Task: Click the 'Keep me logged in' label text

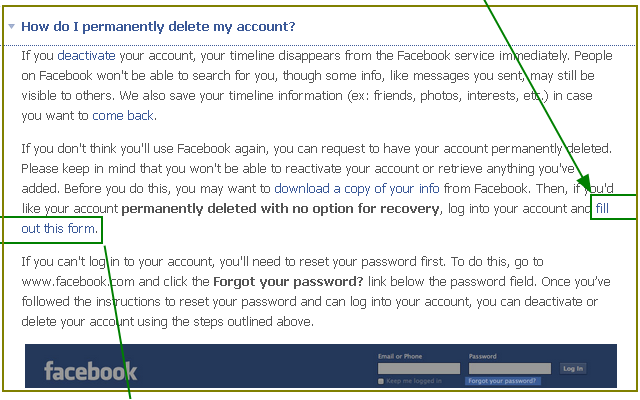Action: click(x=414, y=381)
